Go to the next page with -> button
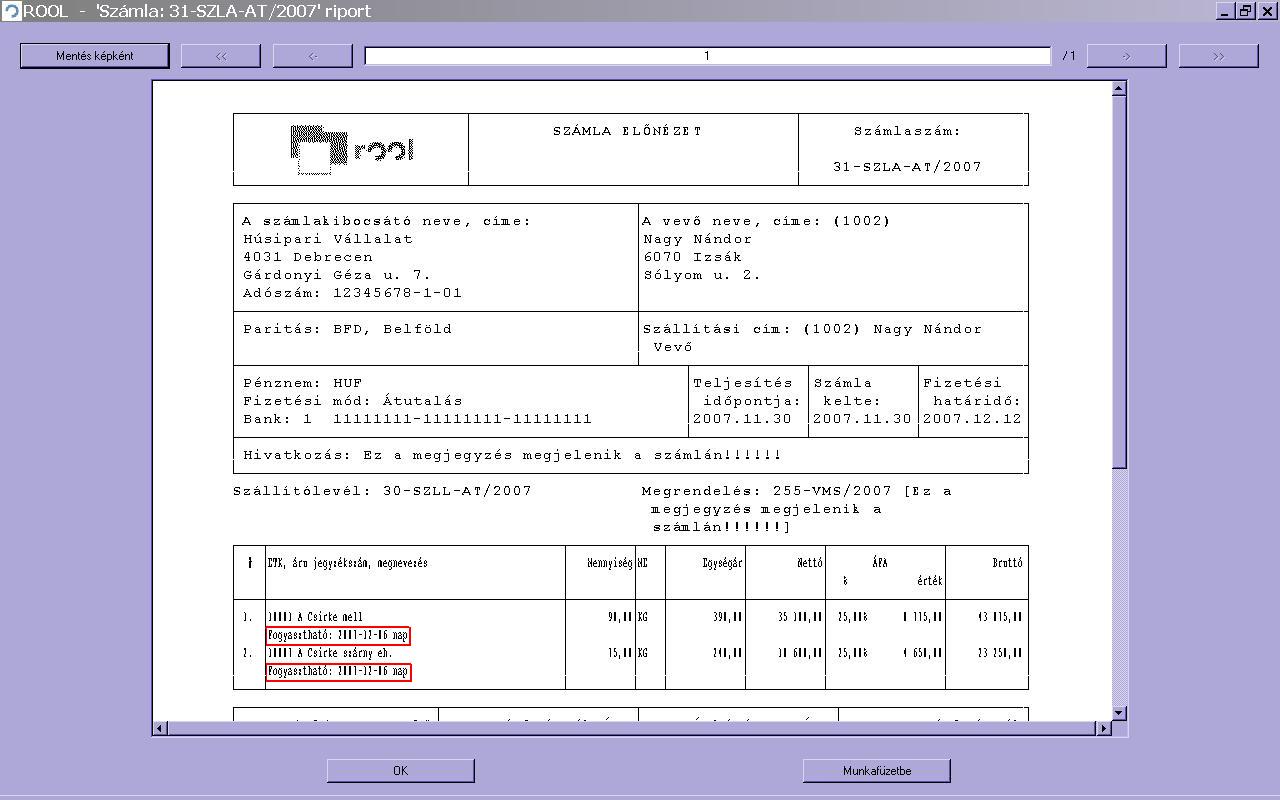Screen dimensions: 1280x800 [1127, 56]
